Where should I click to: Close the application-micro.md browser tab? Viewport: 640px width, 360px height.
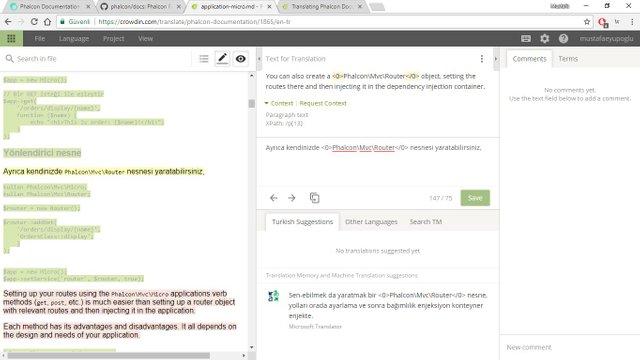269,7
